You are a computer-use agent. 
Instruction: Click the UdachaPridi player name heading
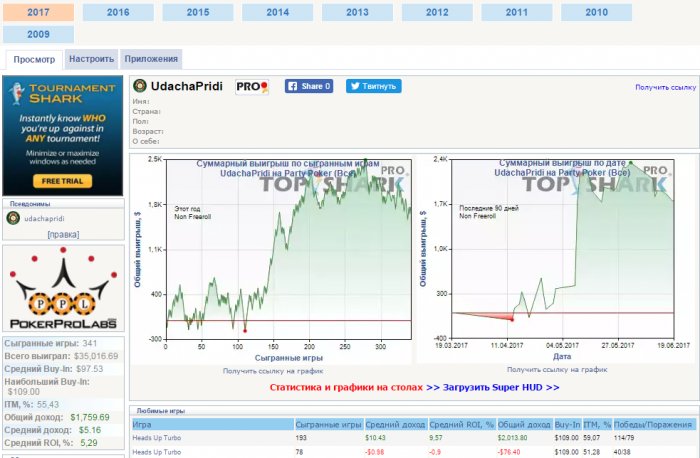coord(187,86)
